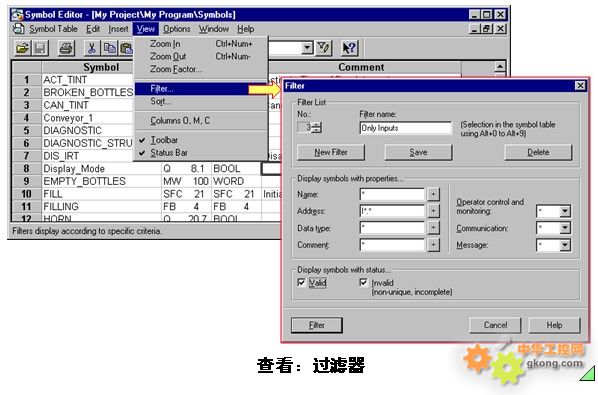This screenshot has height=395, width=598.
Task: Choose Columns O, M, C menu entry
Action: tap(201, 120)
